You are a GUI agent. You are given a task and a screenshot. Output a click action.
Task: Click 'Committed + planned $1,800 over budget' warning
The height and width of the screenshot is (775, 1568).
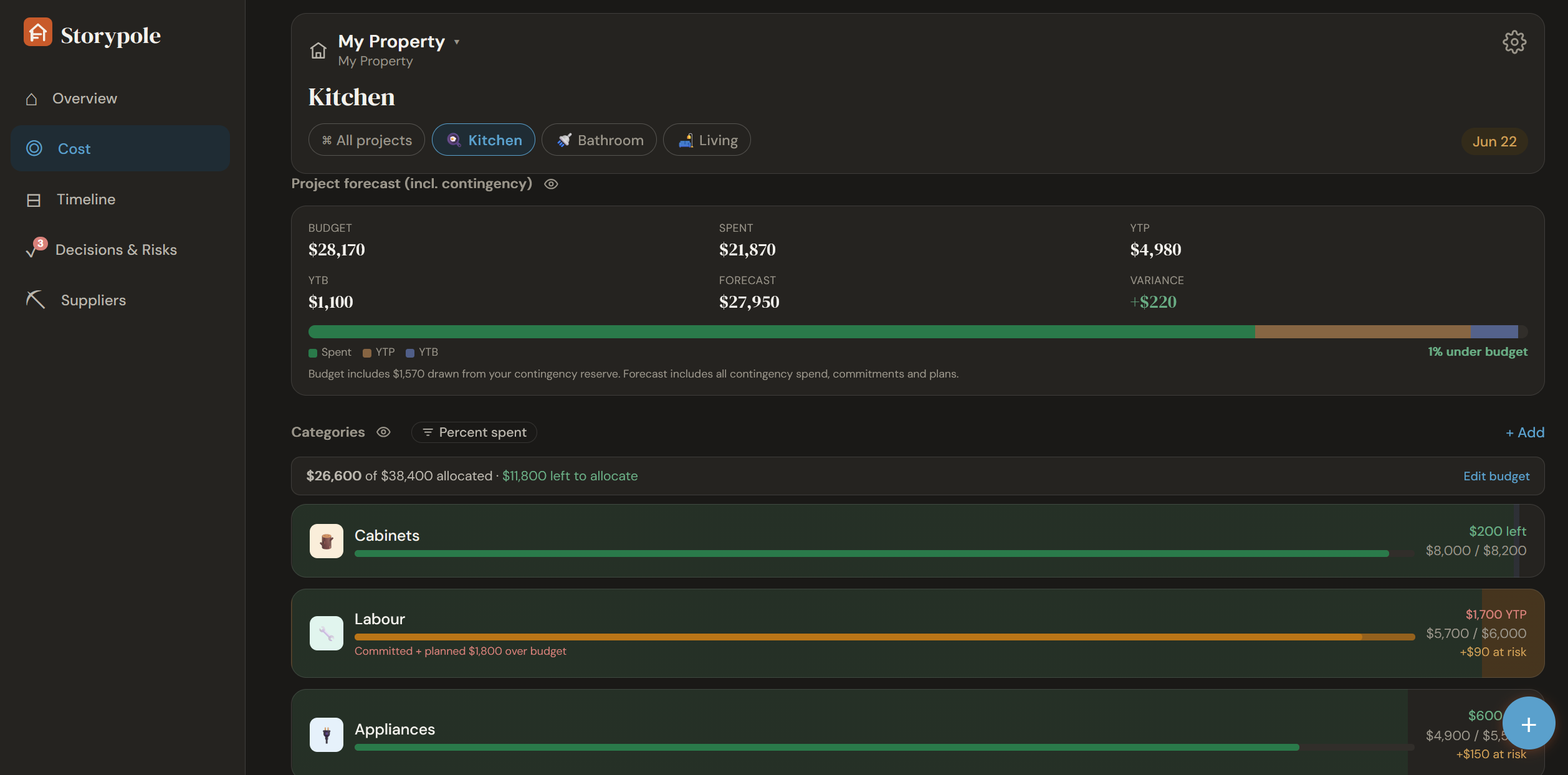[x=460, y=651]
